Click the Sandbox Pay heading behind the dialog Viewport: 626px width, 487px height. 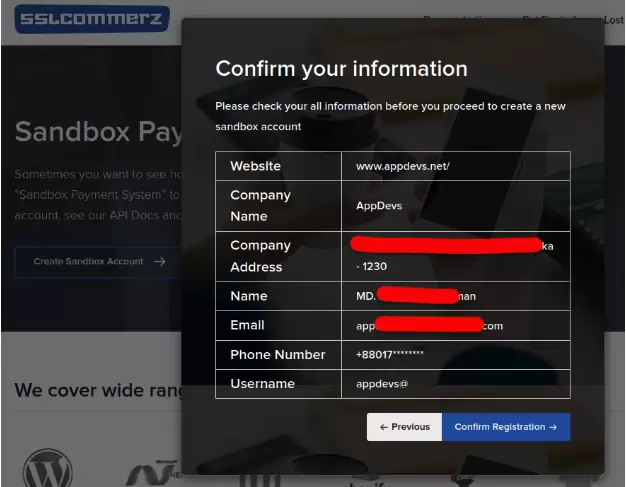98,132
